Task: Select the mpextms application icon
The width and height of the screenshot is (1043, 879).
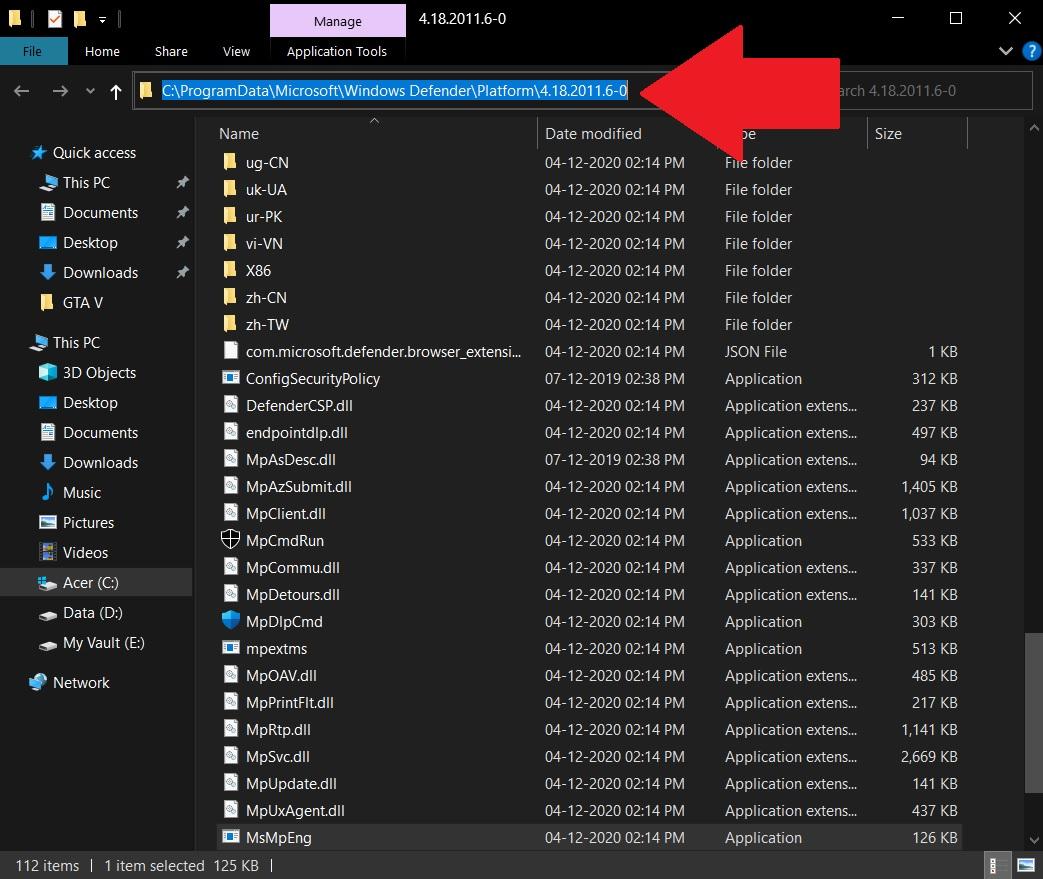Action: 230,647
